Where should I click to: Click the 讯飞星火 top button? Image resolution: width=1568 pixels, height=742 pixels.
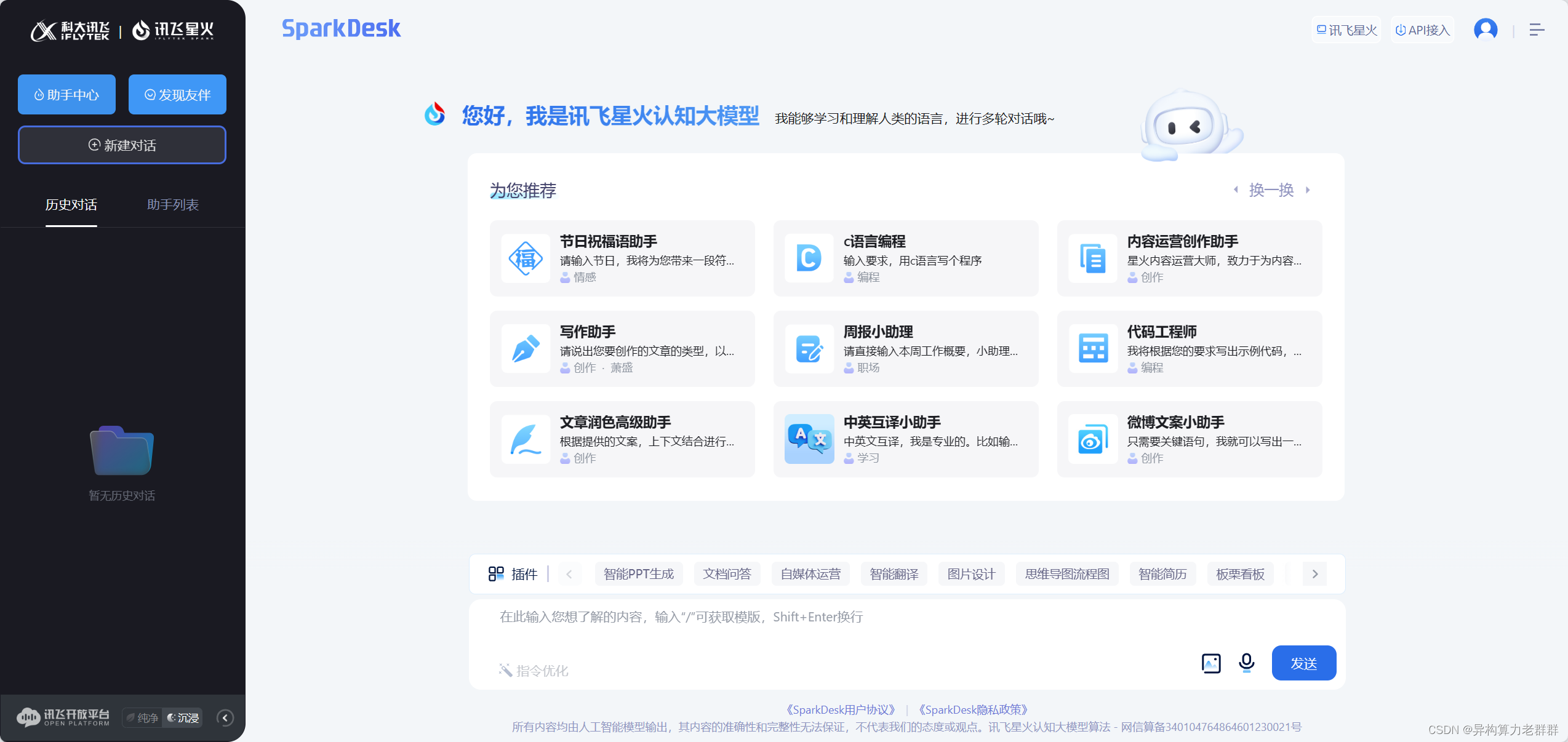[x=1346, y=30]
